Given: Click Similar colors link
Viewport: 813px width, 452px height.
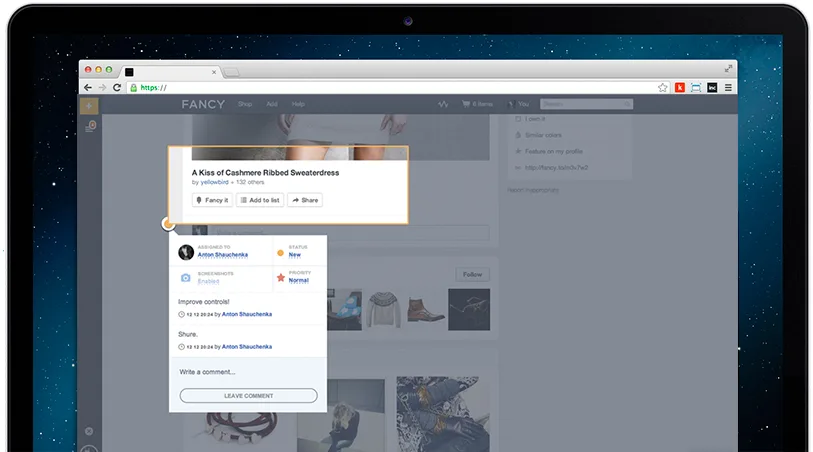Looking at the screenshot, I should (x=543, y=135).
